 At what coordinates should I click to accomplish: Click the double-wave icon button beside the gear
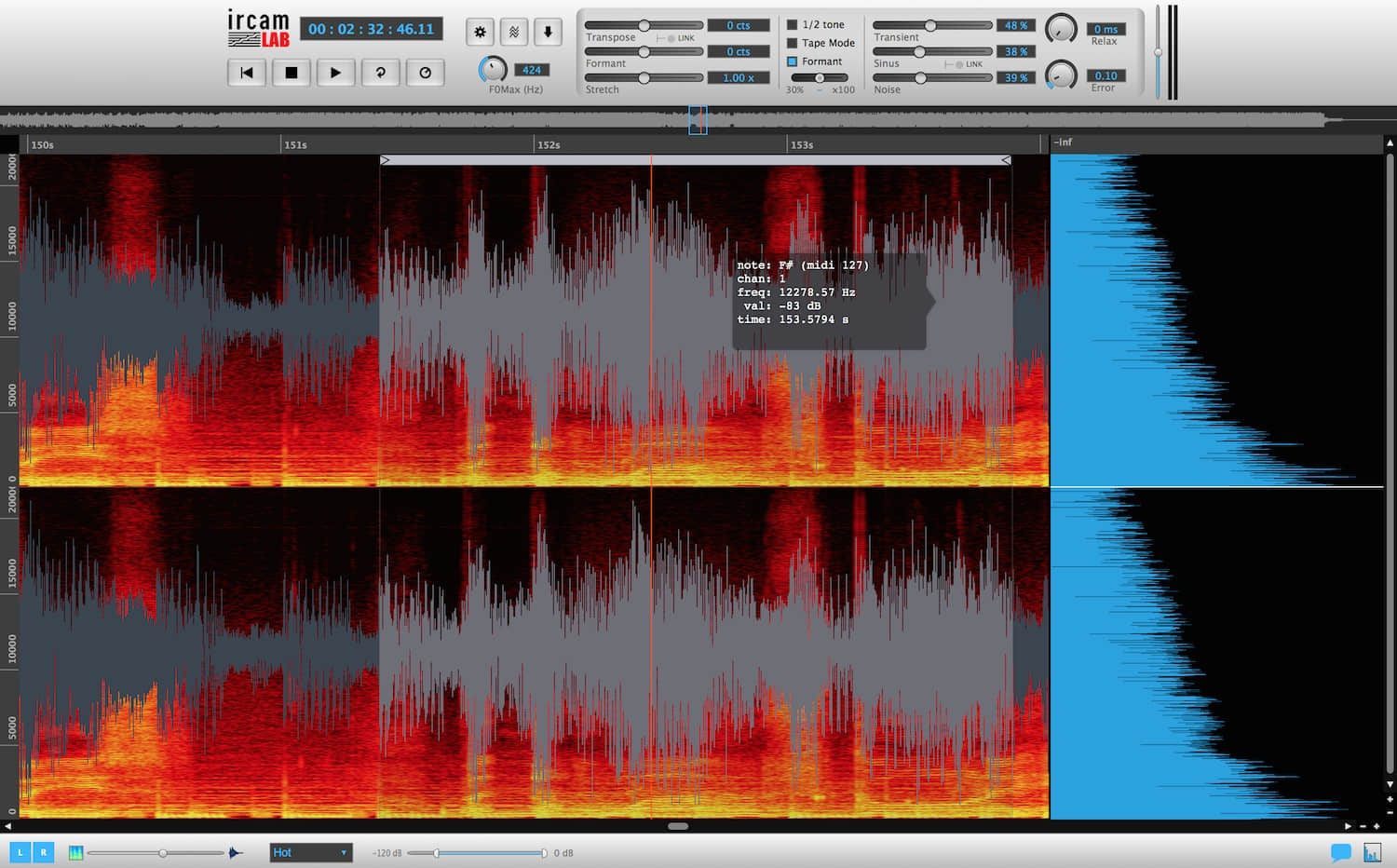(x=513, y=32)
